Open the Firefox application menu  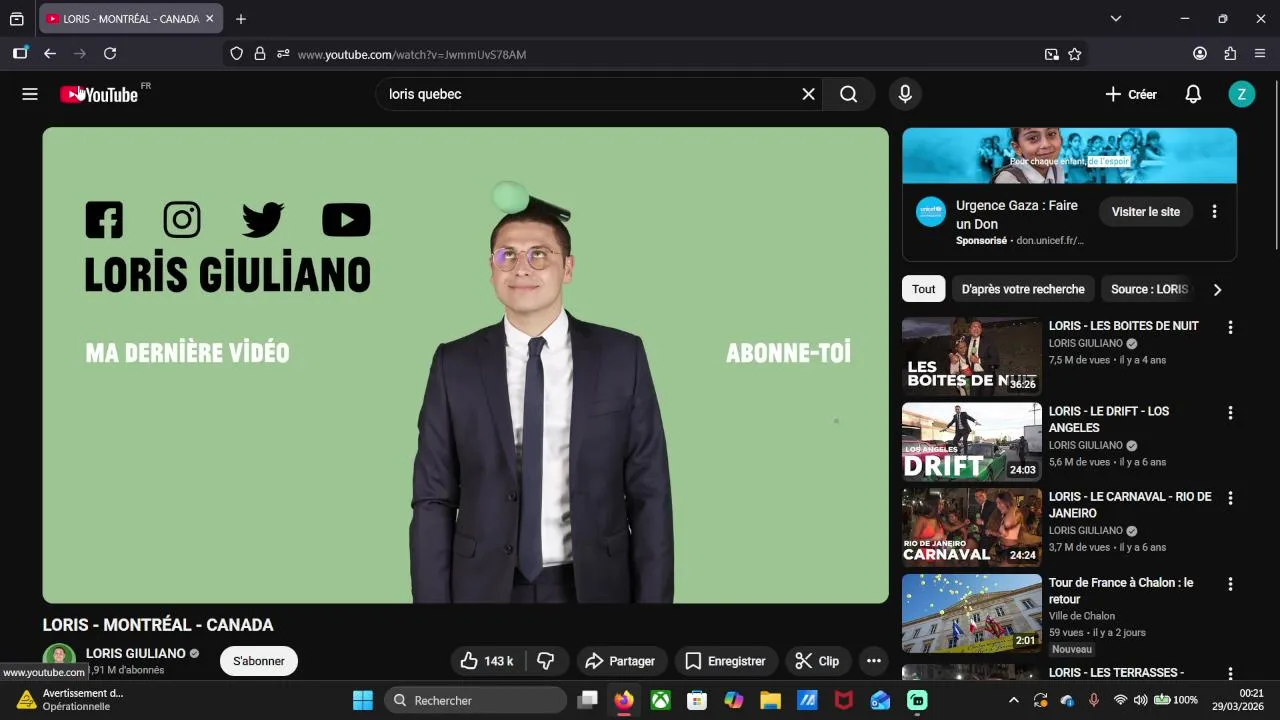(x=1260, y=54)
